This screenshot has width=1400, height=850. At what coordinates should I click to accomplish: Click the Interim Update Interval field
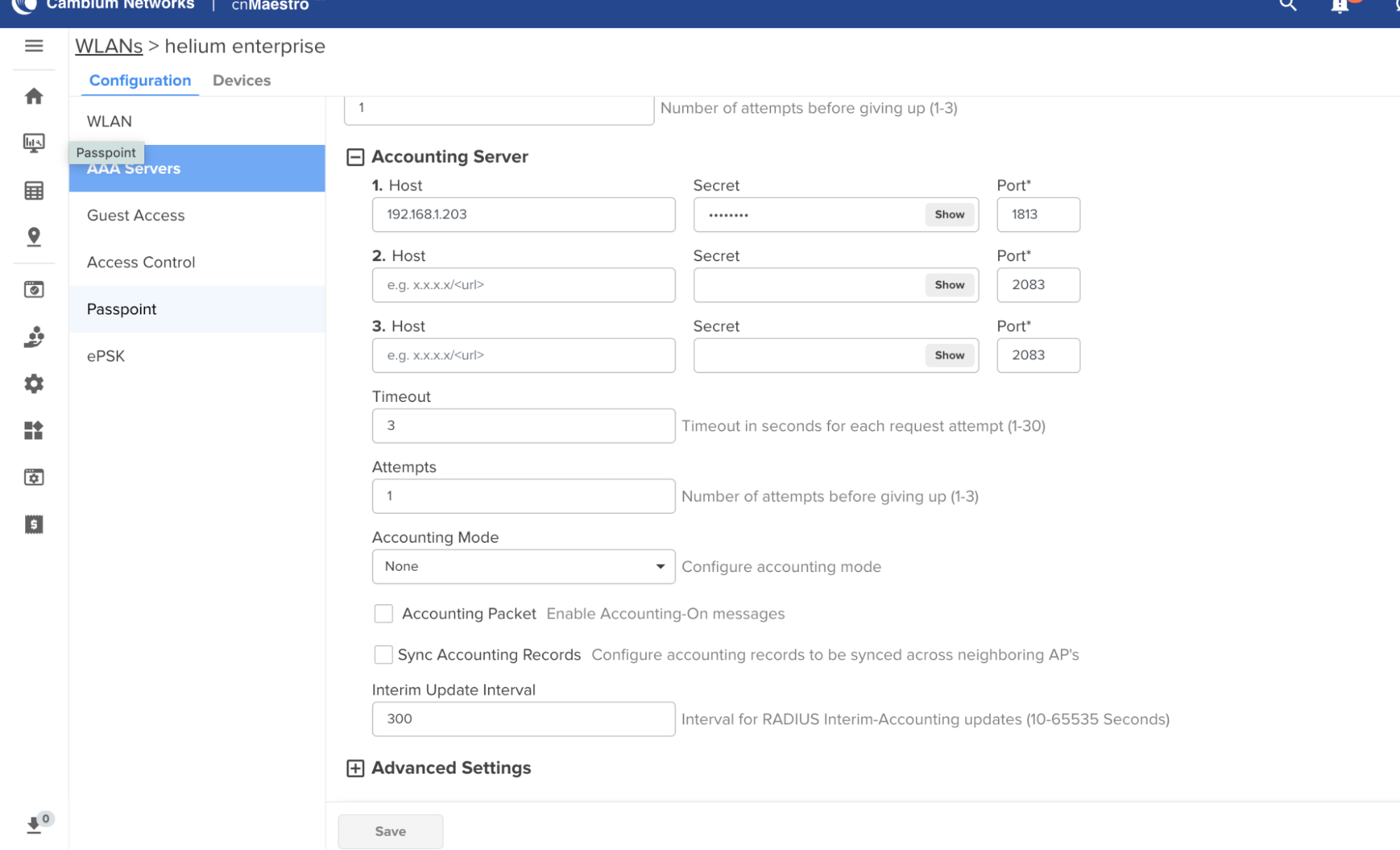[523, 719]
